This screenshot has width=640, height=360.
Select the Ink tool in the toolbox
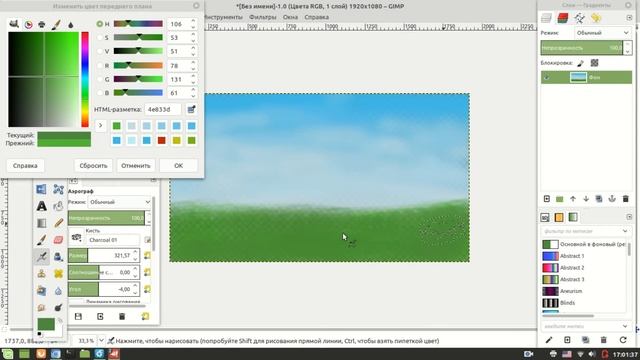[58, 257]
